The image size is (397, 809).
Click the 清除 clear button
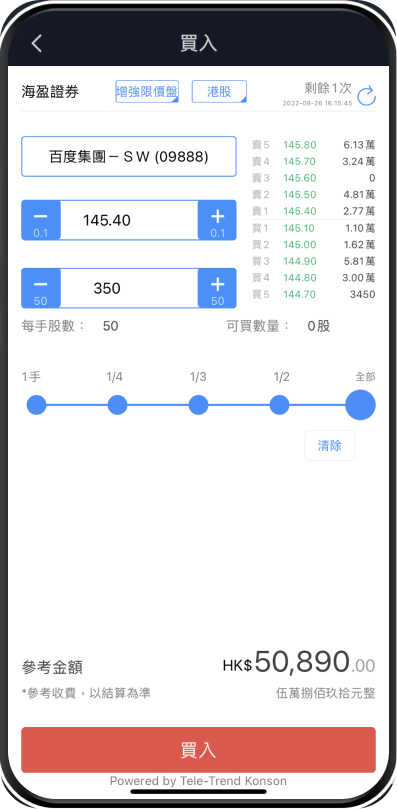coord(330,445)
